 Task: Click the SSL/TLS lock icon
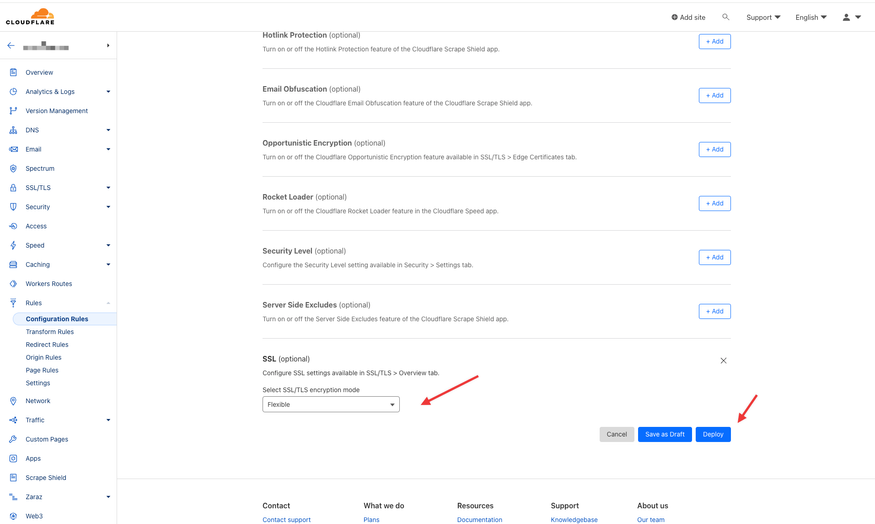point(13,188)
